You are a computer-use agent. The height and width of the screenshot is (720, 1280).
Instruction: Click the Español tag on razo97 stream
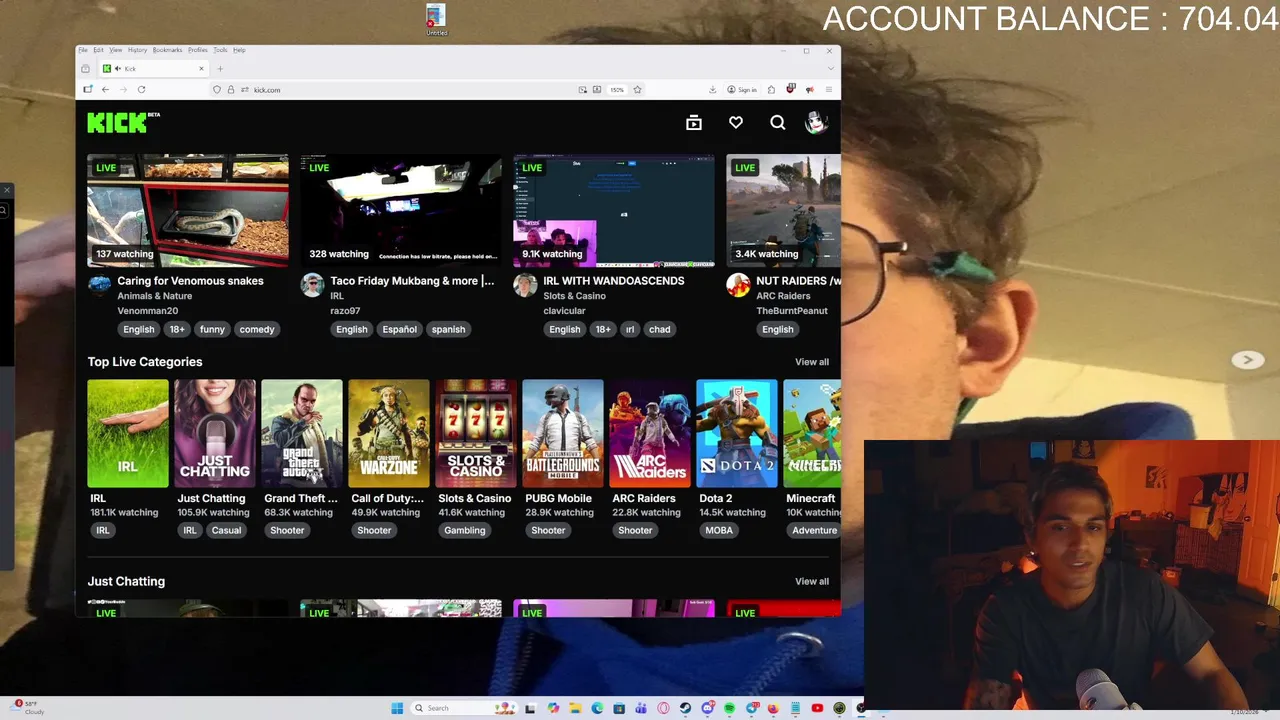tap(399, 329)
